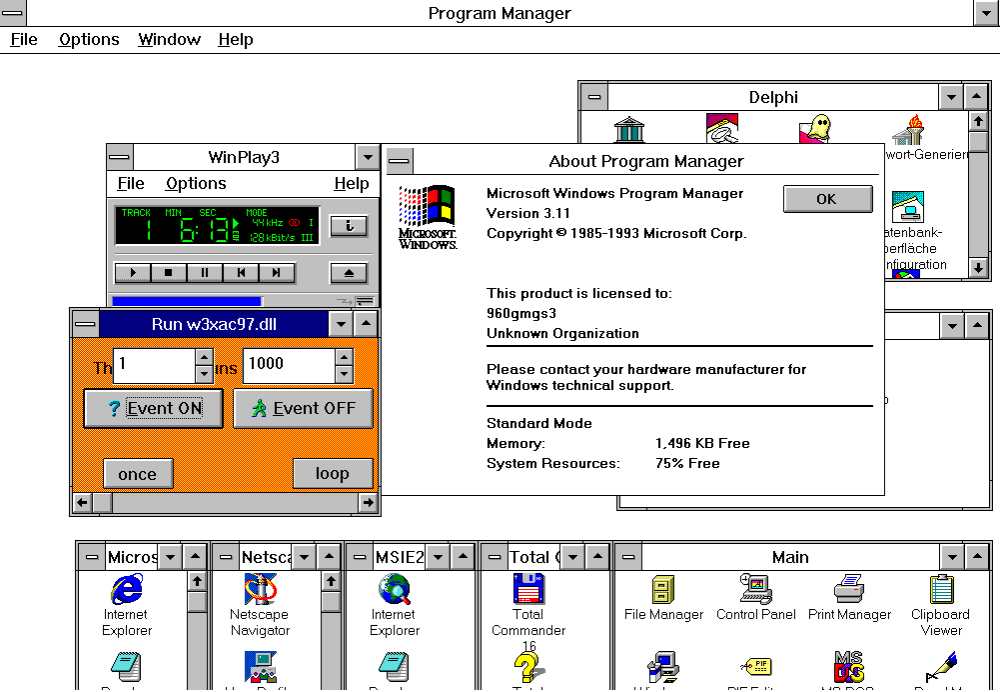Open Program Manager's Help menu
The width and height of the screenshot is (1000, 692).
tap(235, 40)
